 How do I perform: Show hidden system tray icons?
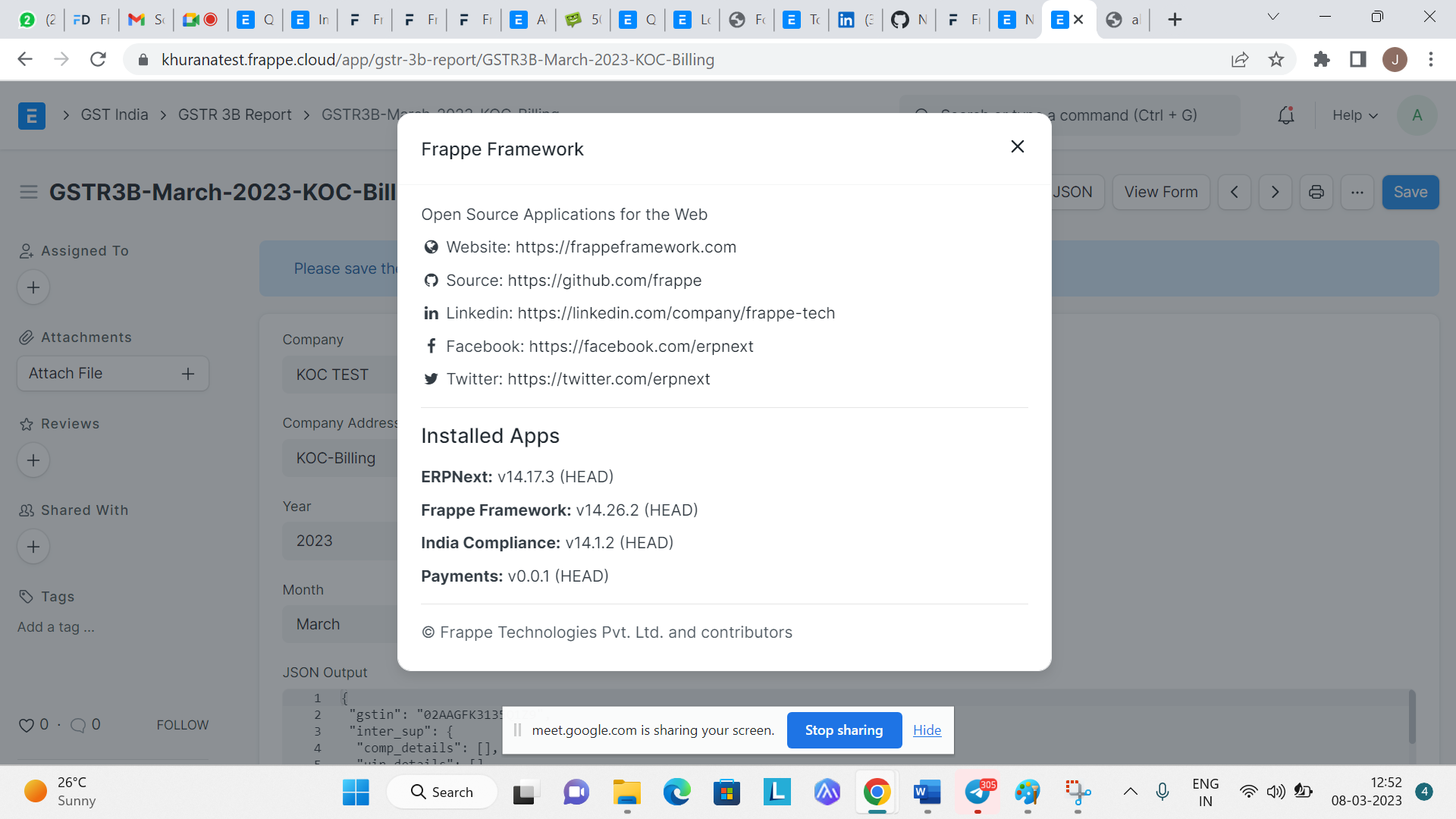(x=1130, y=792)
